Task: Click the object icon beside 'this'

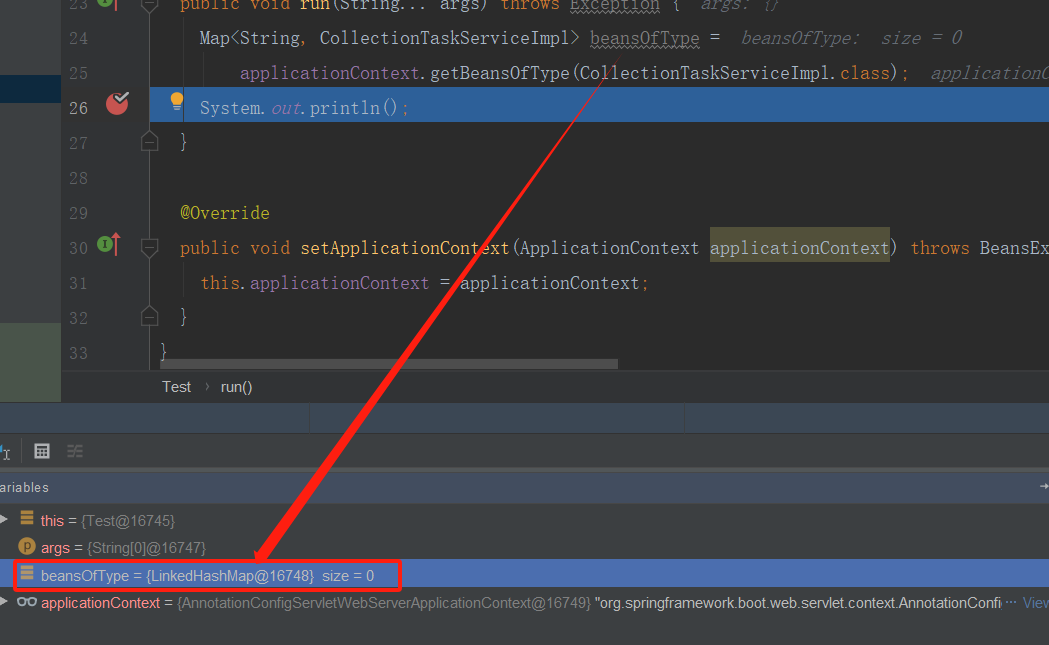Action: 27,518
